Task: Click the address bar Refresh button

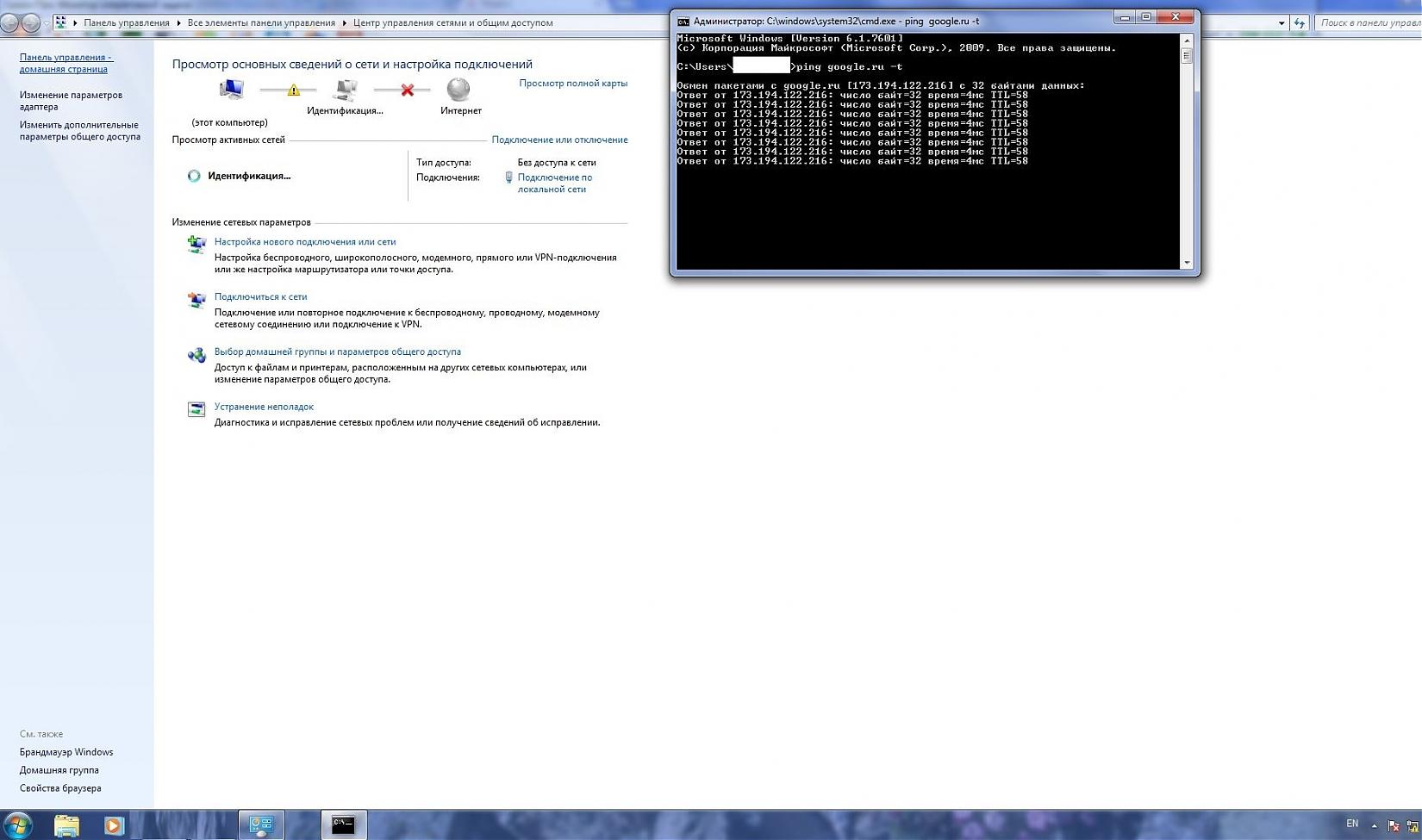Action: 1300,23
